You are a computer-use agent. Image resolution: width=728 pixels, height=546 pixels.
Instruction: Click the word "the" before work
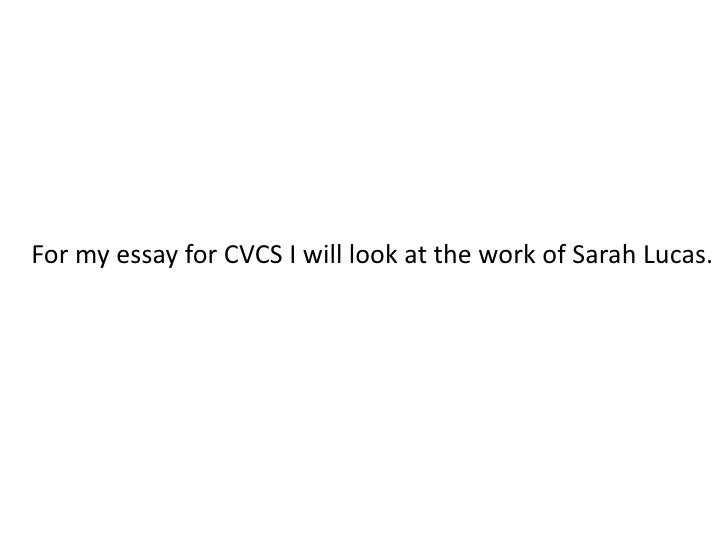(452, 254)
